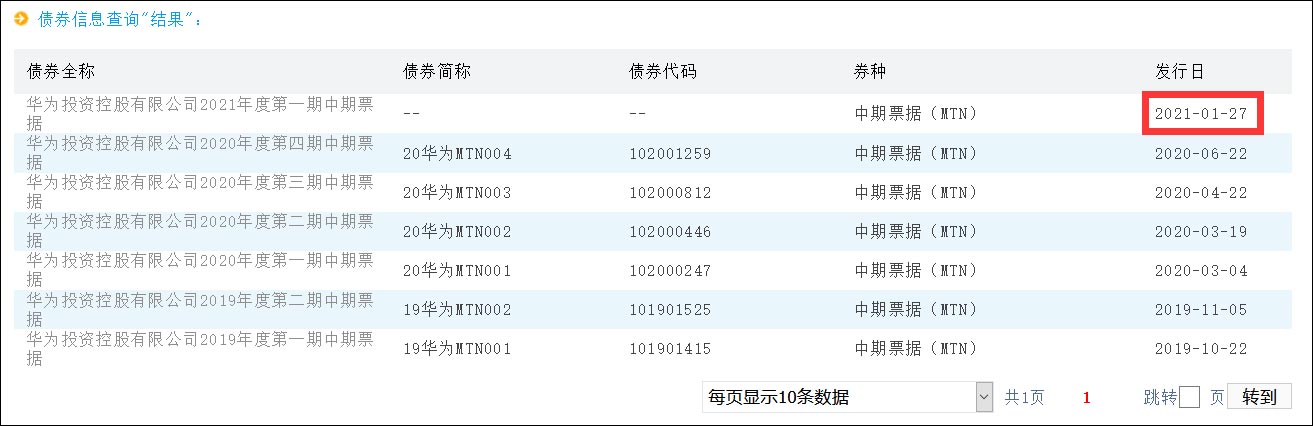Viewport: 1313px width, 426px height.
Task: Click issue date 2020-06-22
Action: click(1201, 153)
